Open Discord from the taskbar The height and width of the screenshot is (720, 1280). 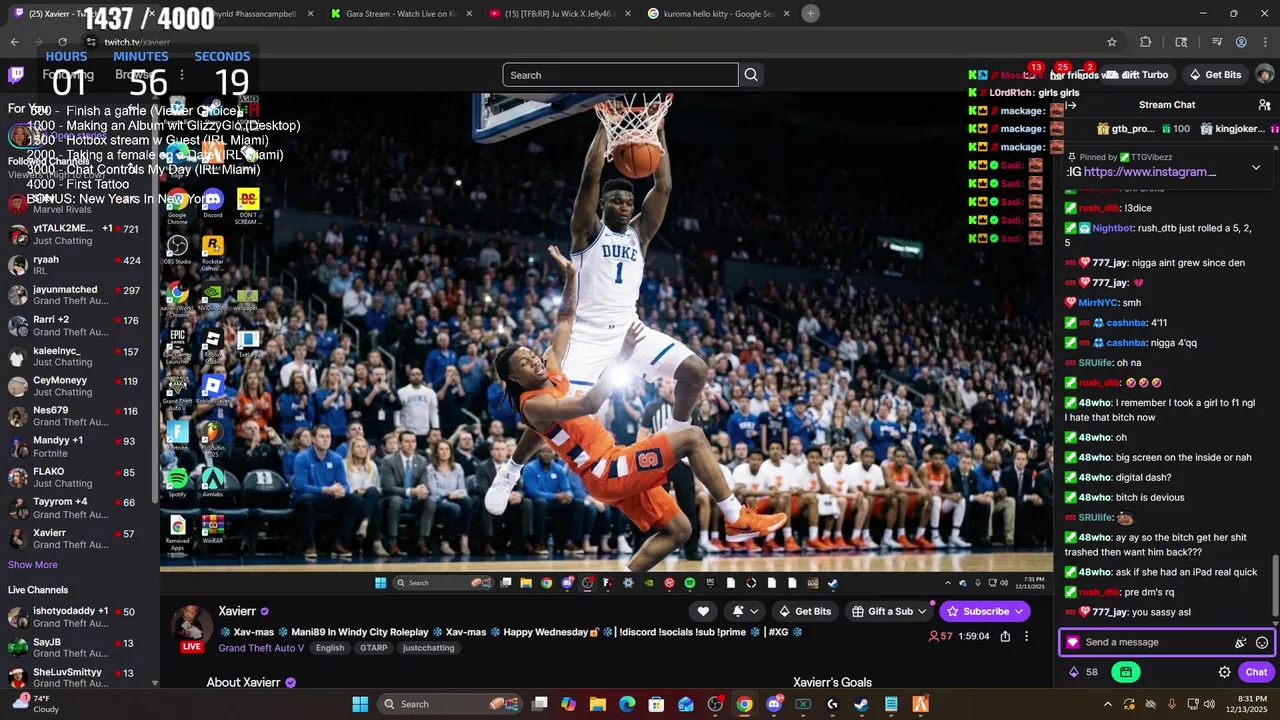coord(773,704)
